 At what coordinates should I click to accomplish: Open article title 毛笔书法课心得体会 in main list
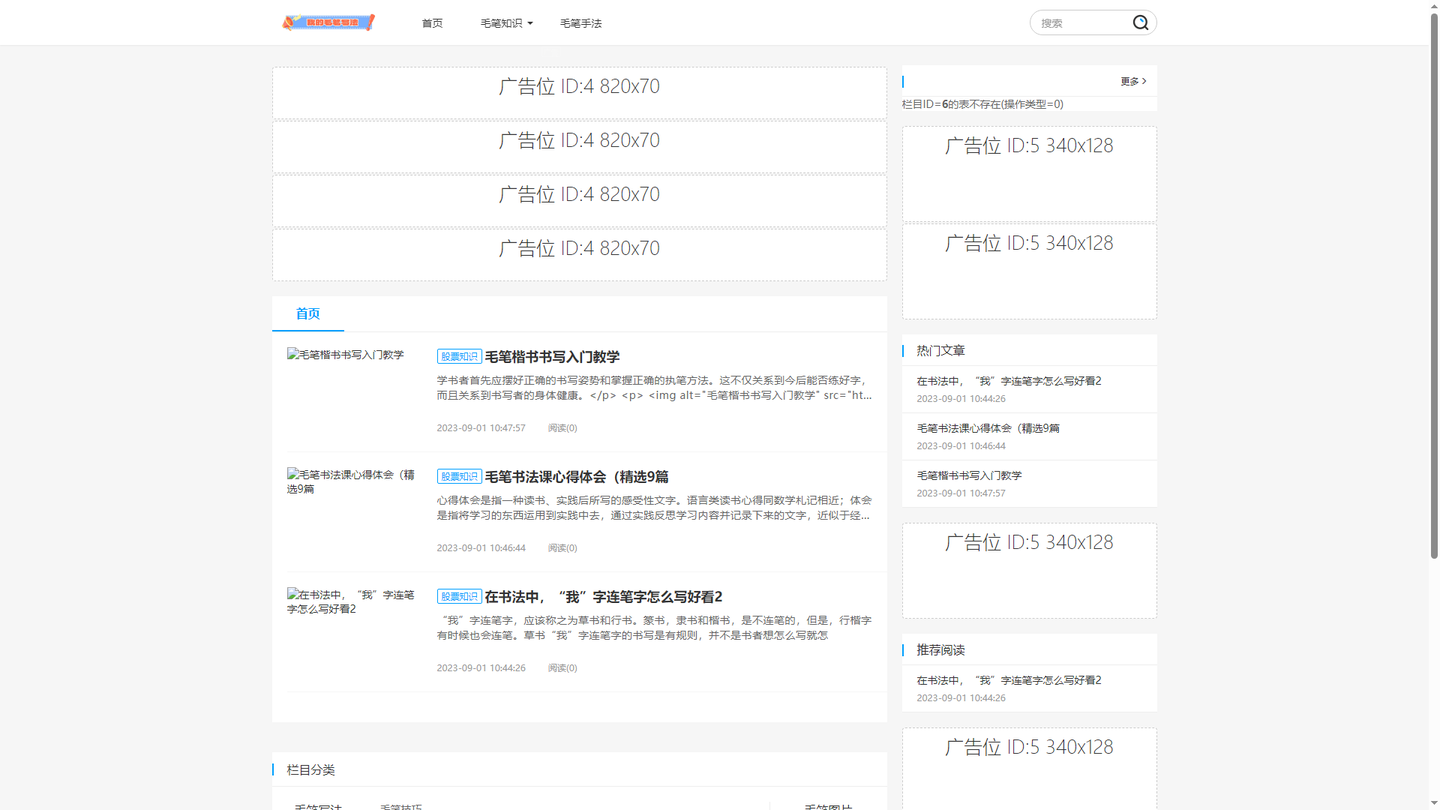[576, 477]
